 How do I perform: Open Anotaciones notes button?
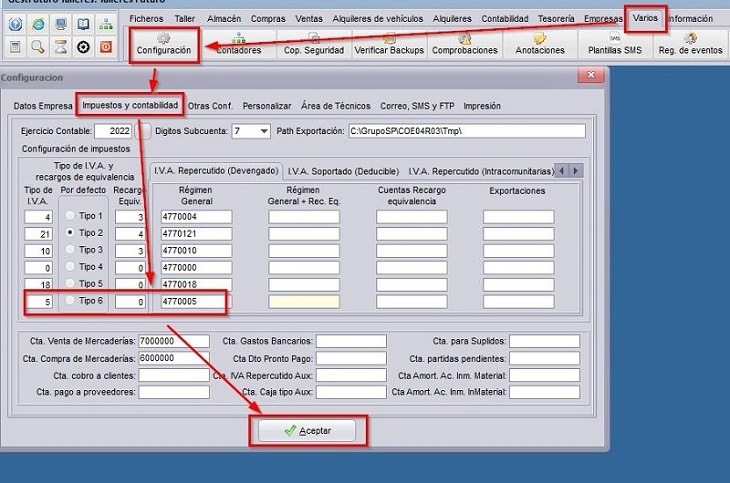point(540,44)
